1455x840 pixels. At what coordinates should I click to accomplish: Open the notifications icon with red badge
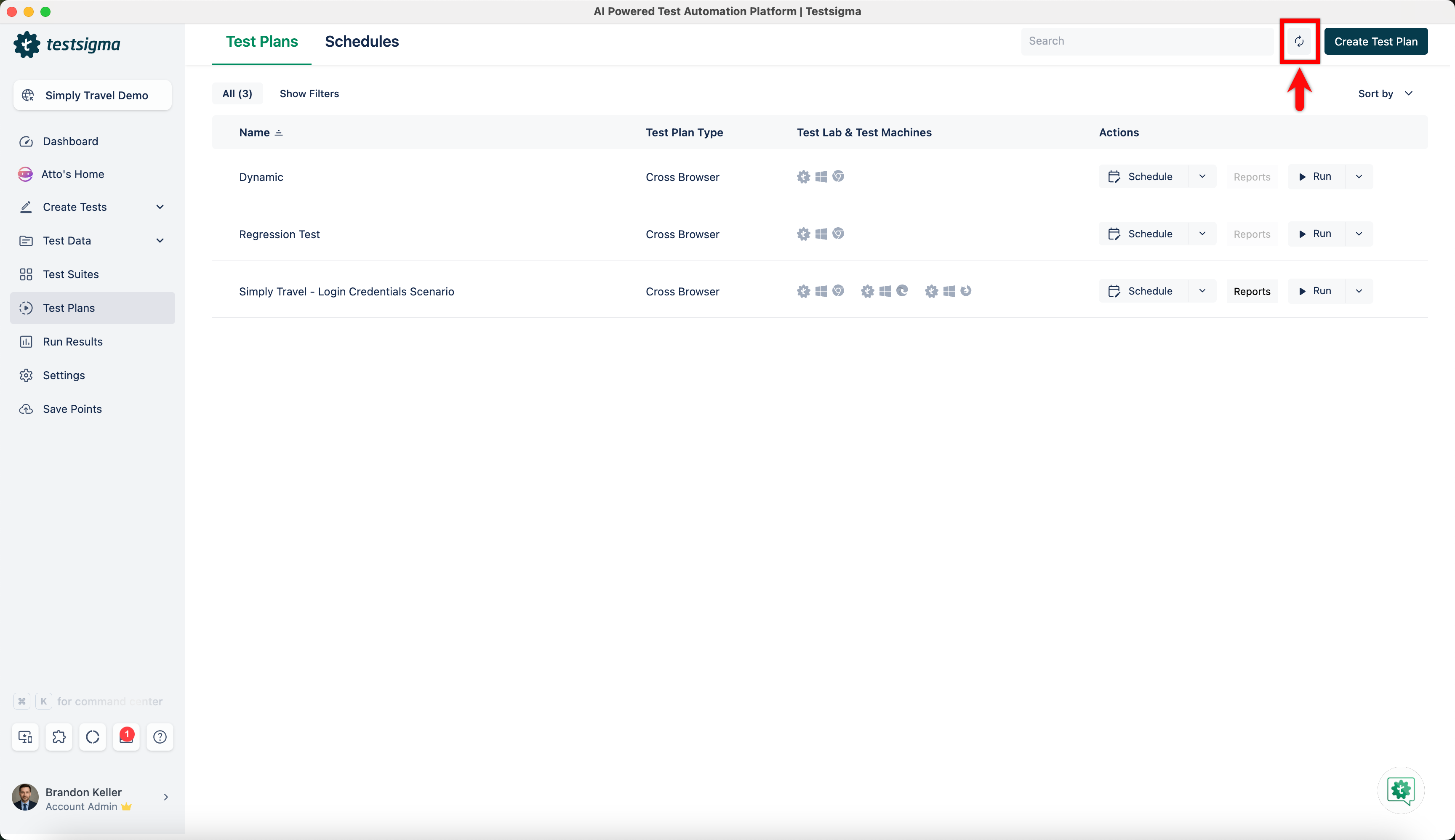[126, 737]
